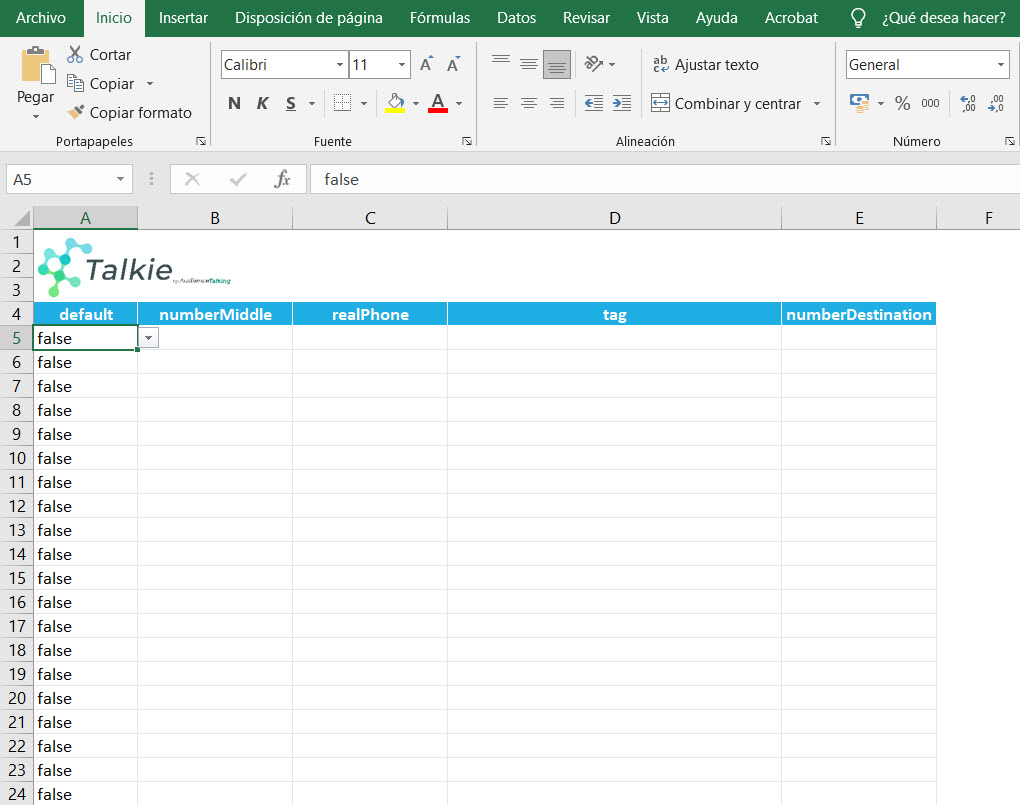Open font color dropdown arrow
Viewport: 1020px width, 805px height.
[x=459, y=103]
